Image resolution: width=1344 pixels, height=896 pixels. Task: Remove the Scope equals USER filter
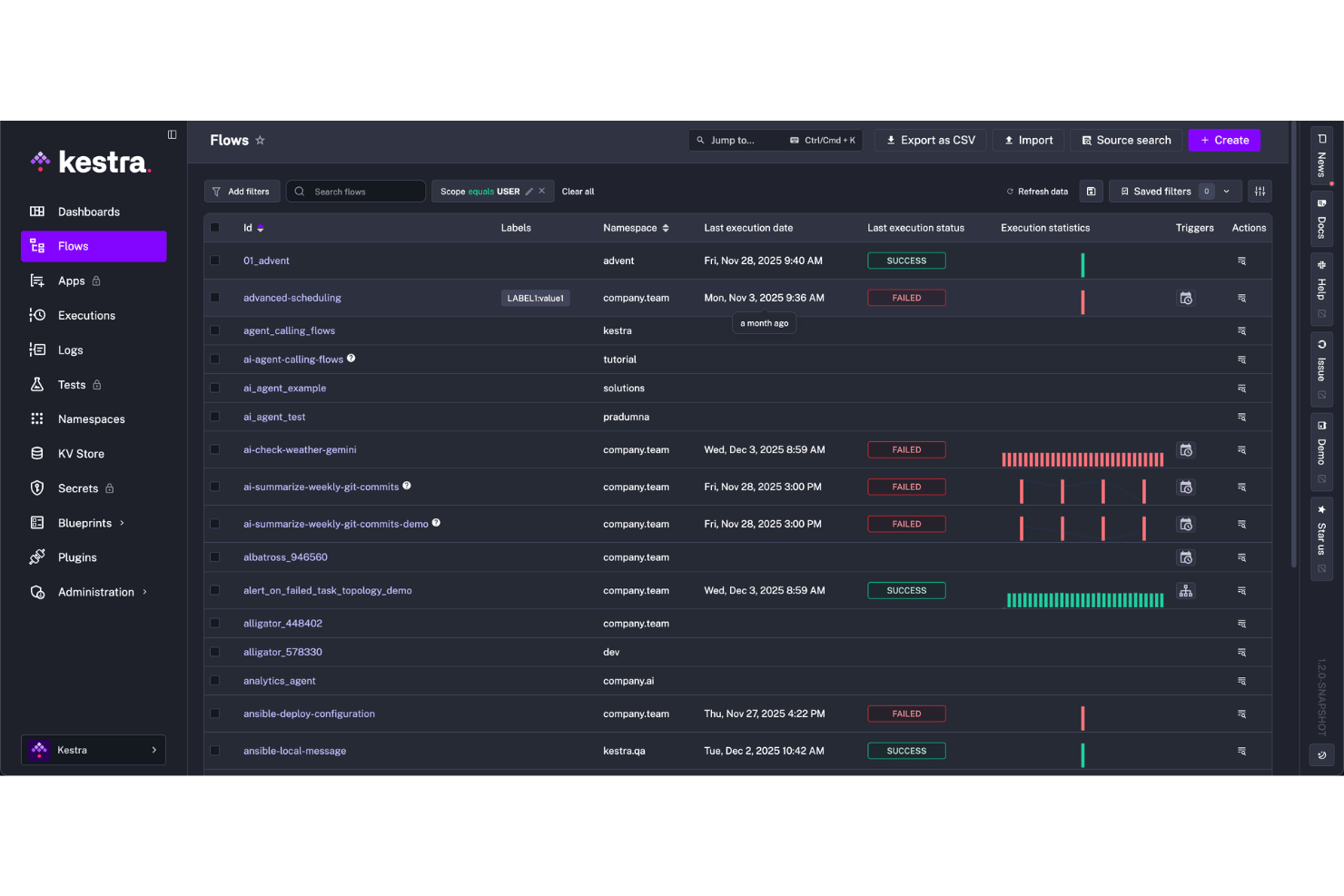[542, 191]
